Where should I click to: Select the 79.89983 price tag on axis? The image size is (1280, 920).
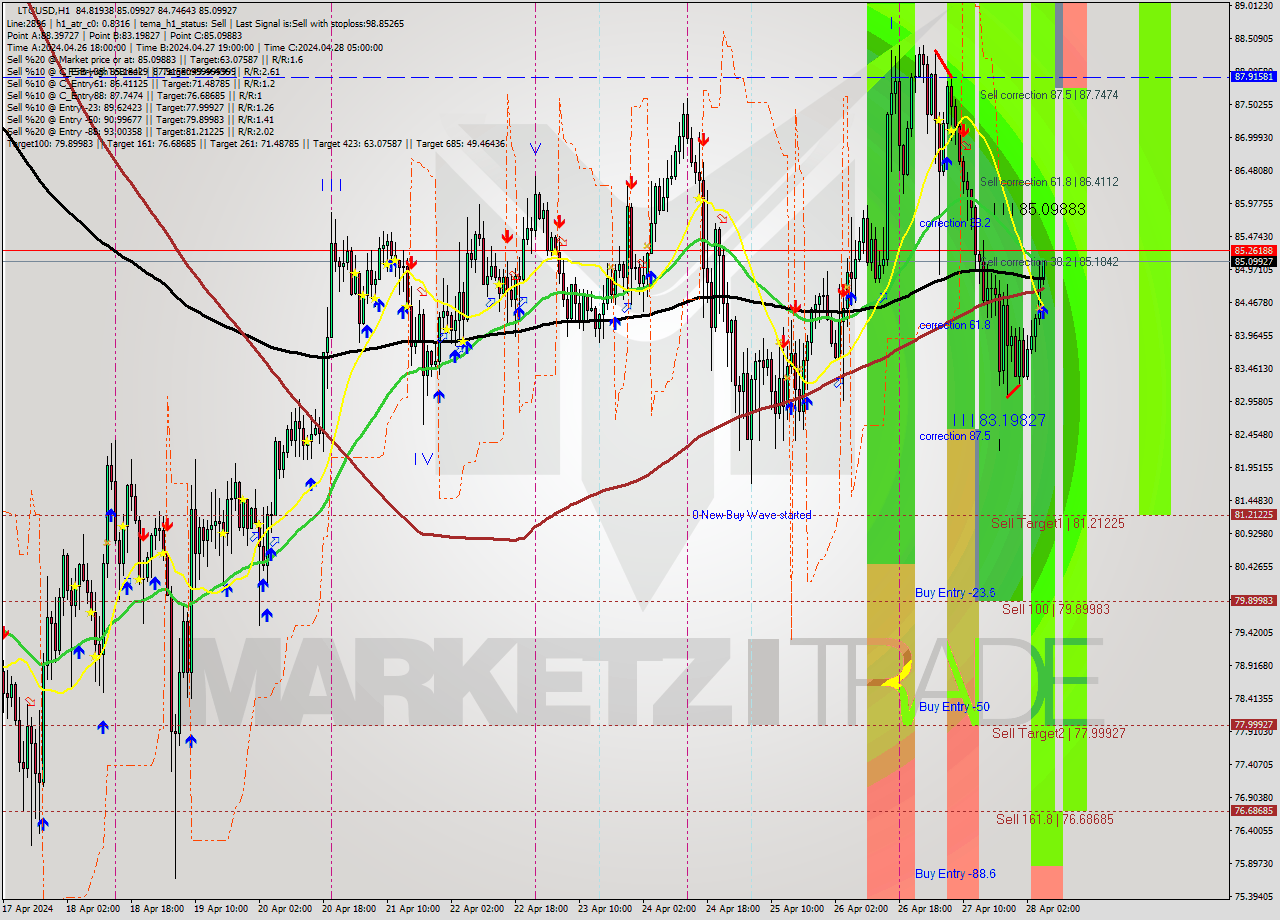point(1254,601)
